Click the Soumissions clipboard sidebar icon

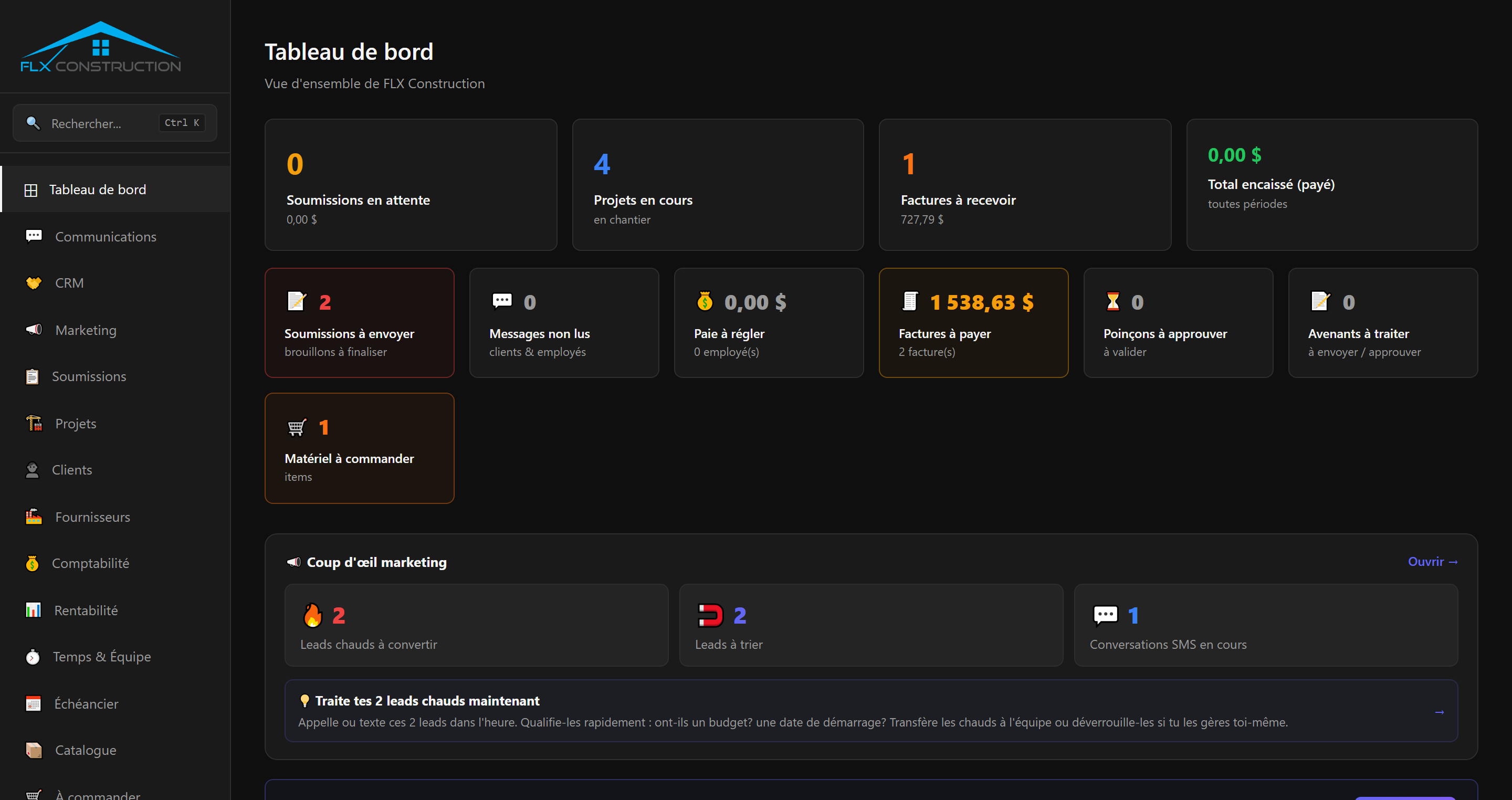pos(32,377)
